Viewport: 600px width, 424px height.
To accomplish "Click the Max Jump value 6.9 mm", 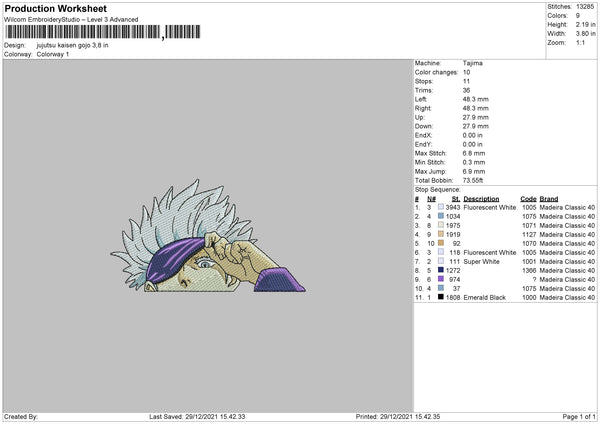I will [474, 171].
